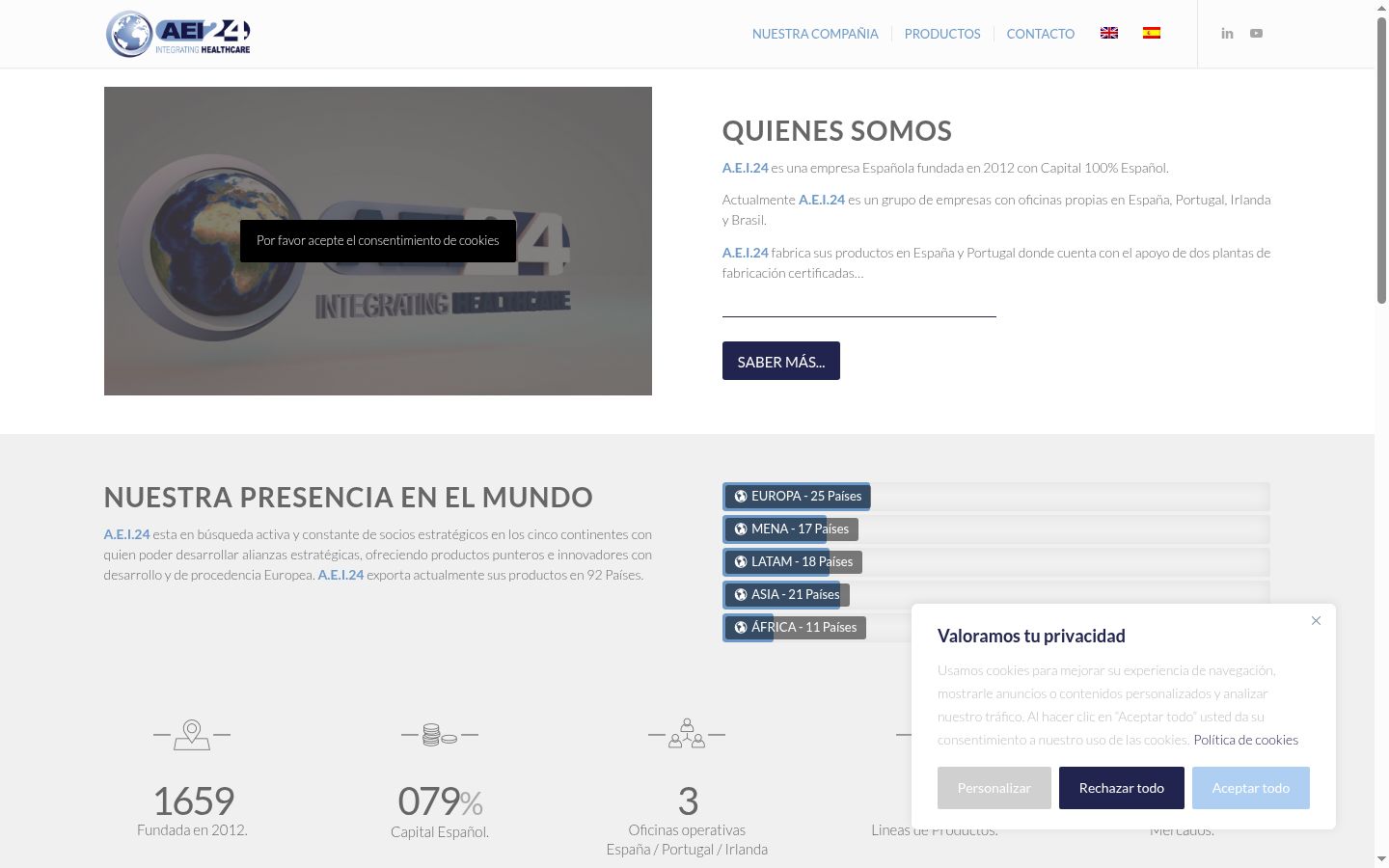Click the globe icon beside ASIA
Viewport: 1389px width, 868px height.
coord(741,595)
